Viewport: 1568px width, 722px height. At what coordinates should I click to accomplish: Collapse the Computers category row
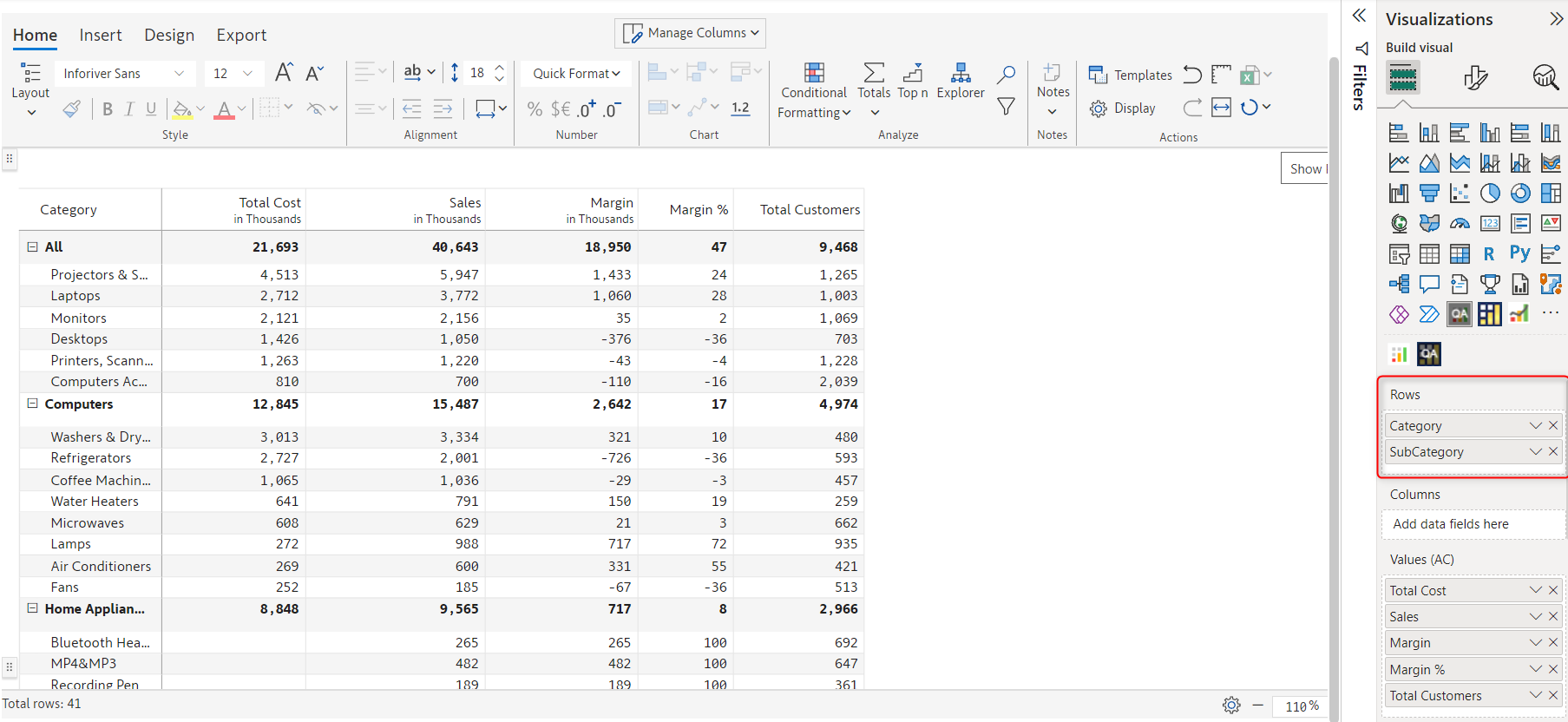tap(33, 404)
